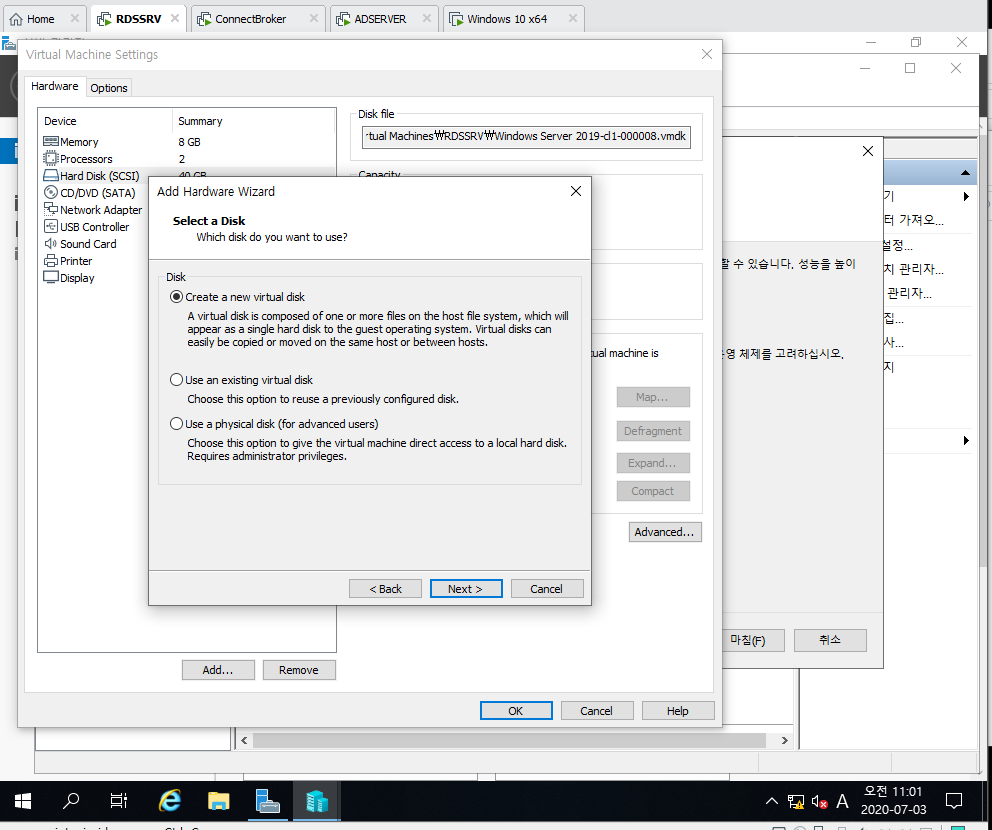Click the Disk file path field
992x830 pixels.
[526, 136]
